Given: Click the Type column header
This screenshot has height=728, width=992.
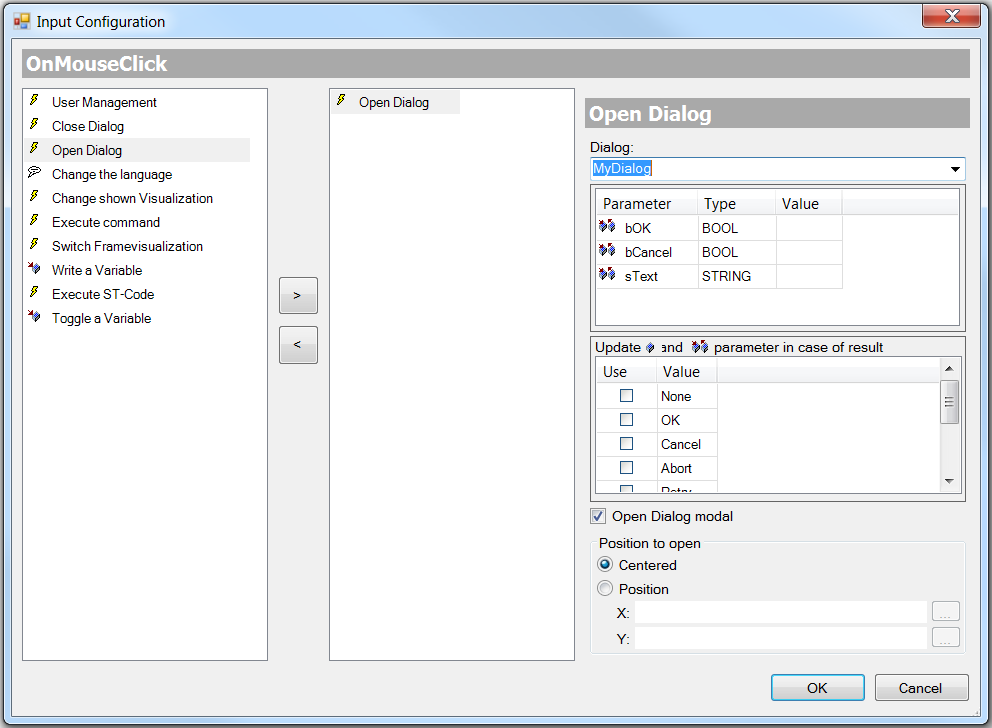Looking at the screenshot, I should [737, 204].
